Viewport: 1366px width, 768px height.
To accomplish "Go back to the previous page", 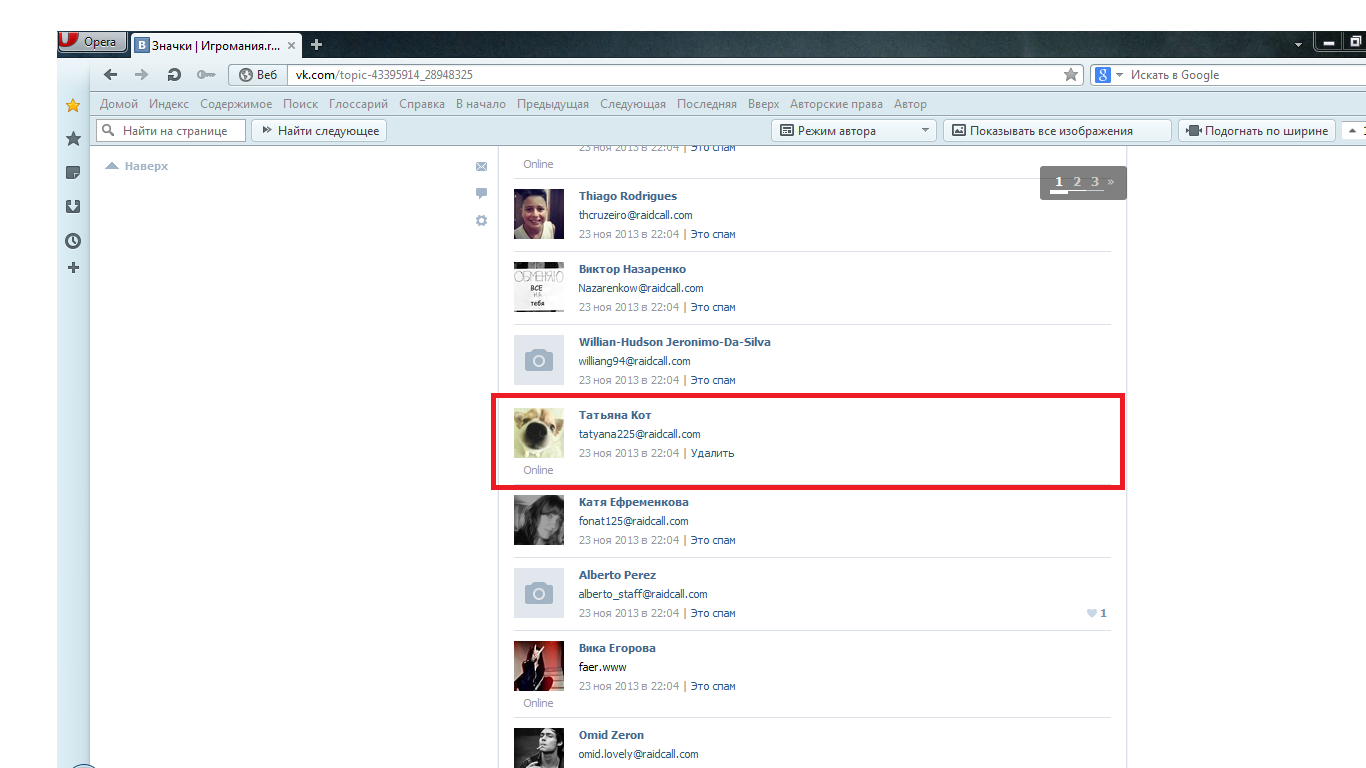I will pyautogui.click(x=111, y=75).
